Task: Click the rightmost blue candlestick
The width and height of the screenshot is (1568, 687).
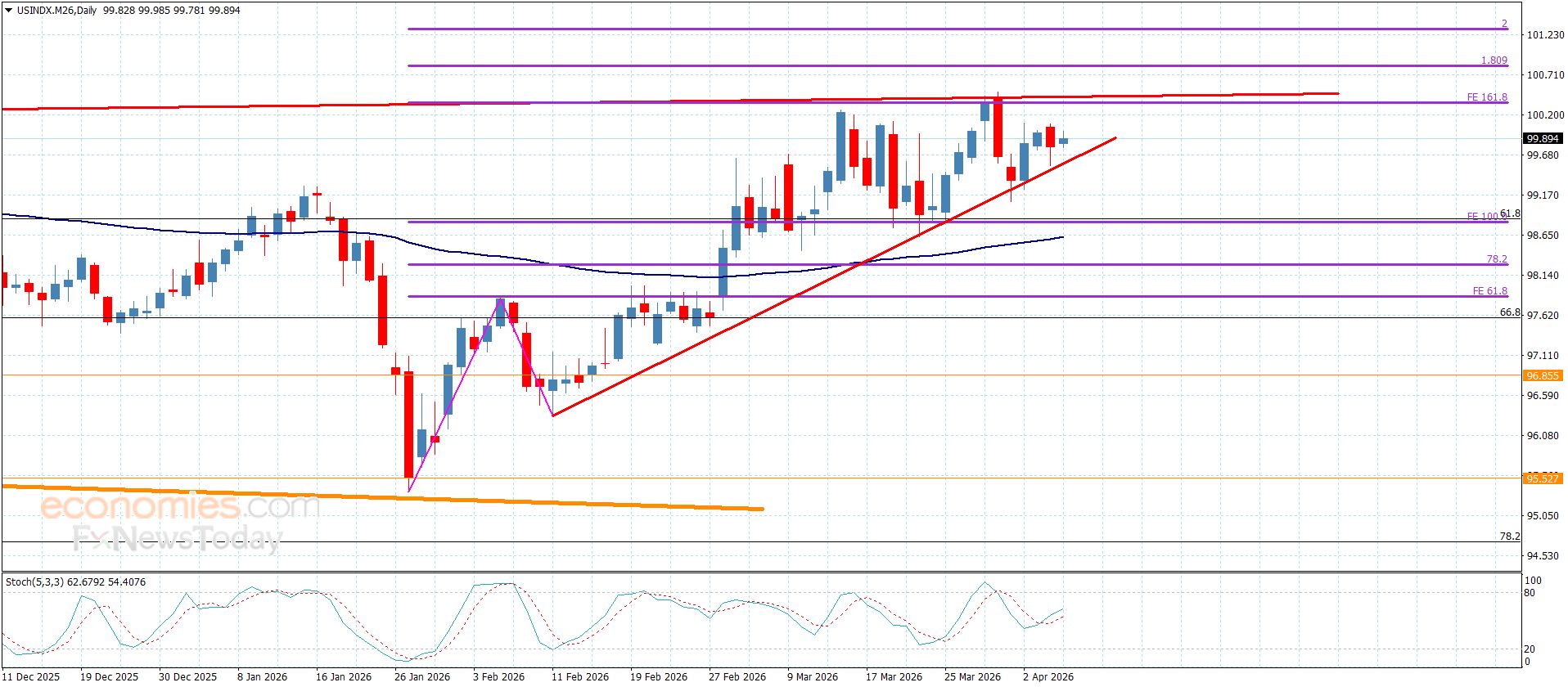Action: coord(1063,141)
